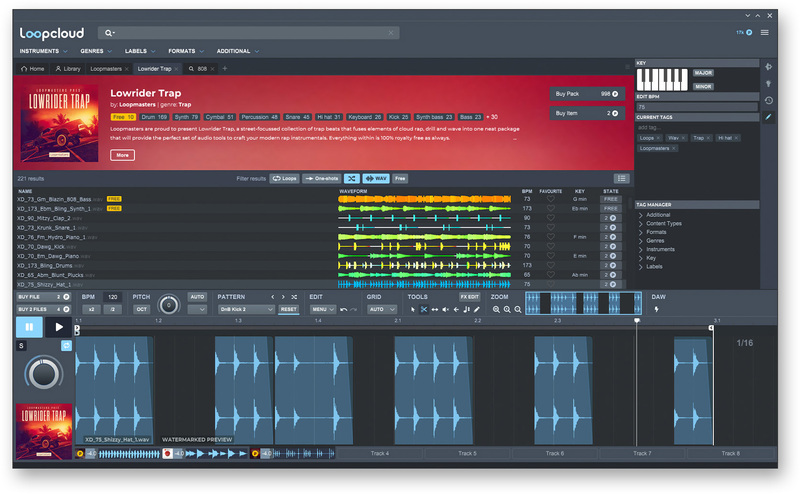Select the scissors cut tool
The width and height of the screenshot is (800, 494).
click(x=423, y=310)
